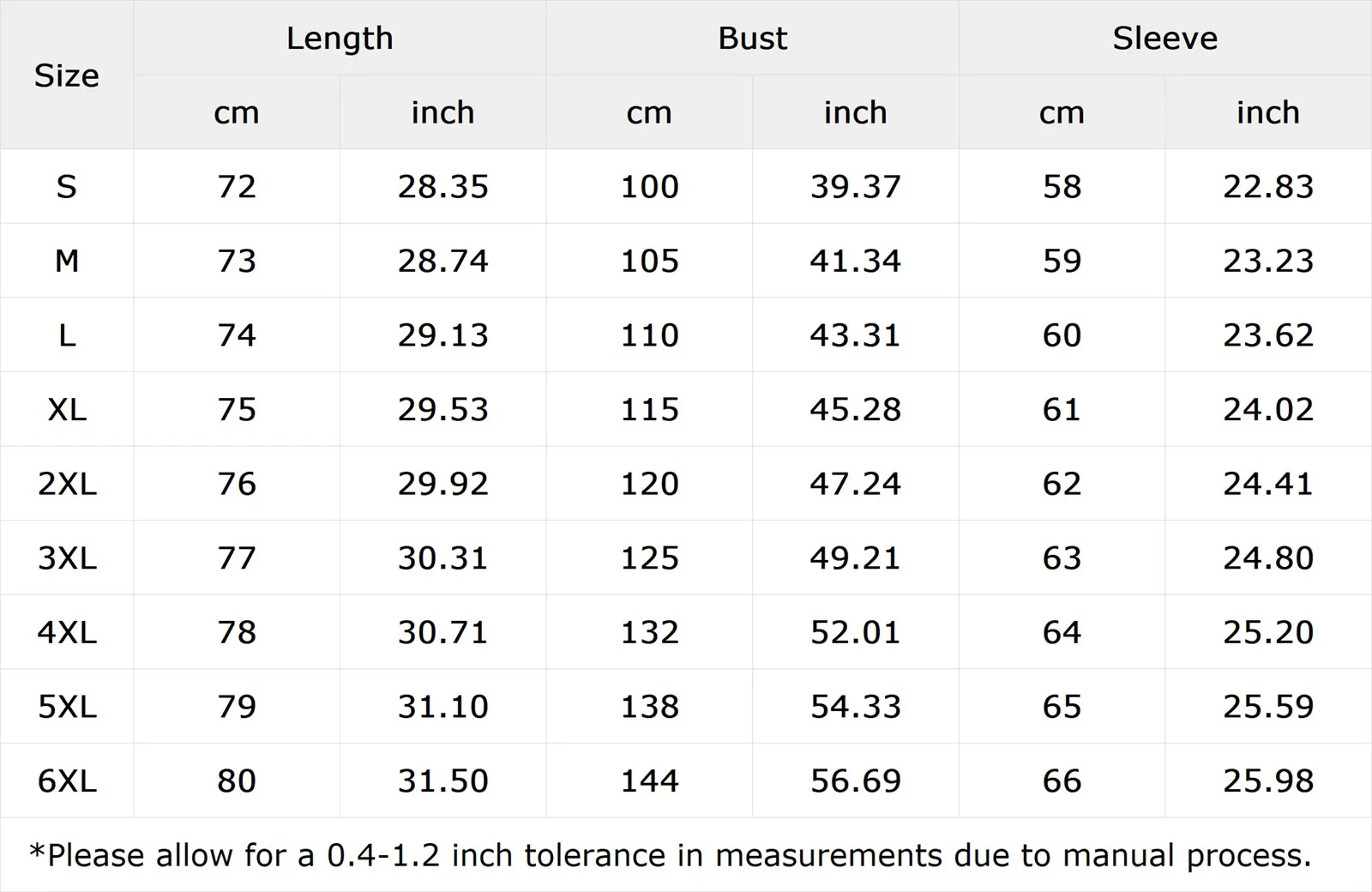Select the S size row label
The image size is (1372, 892).
[67, 187]
